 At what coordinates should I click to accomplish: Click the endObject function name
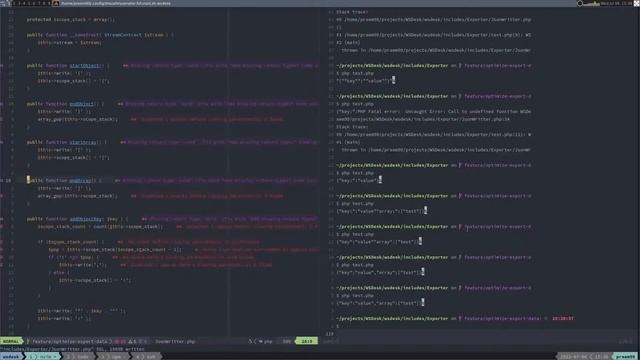coord(82,104)
